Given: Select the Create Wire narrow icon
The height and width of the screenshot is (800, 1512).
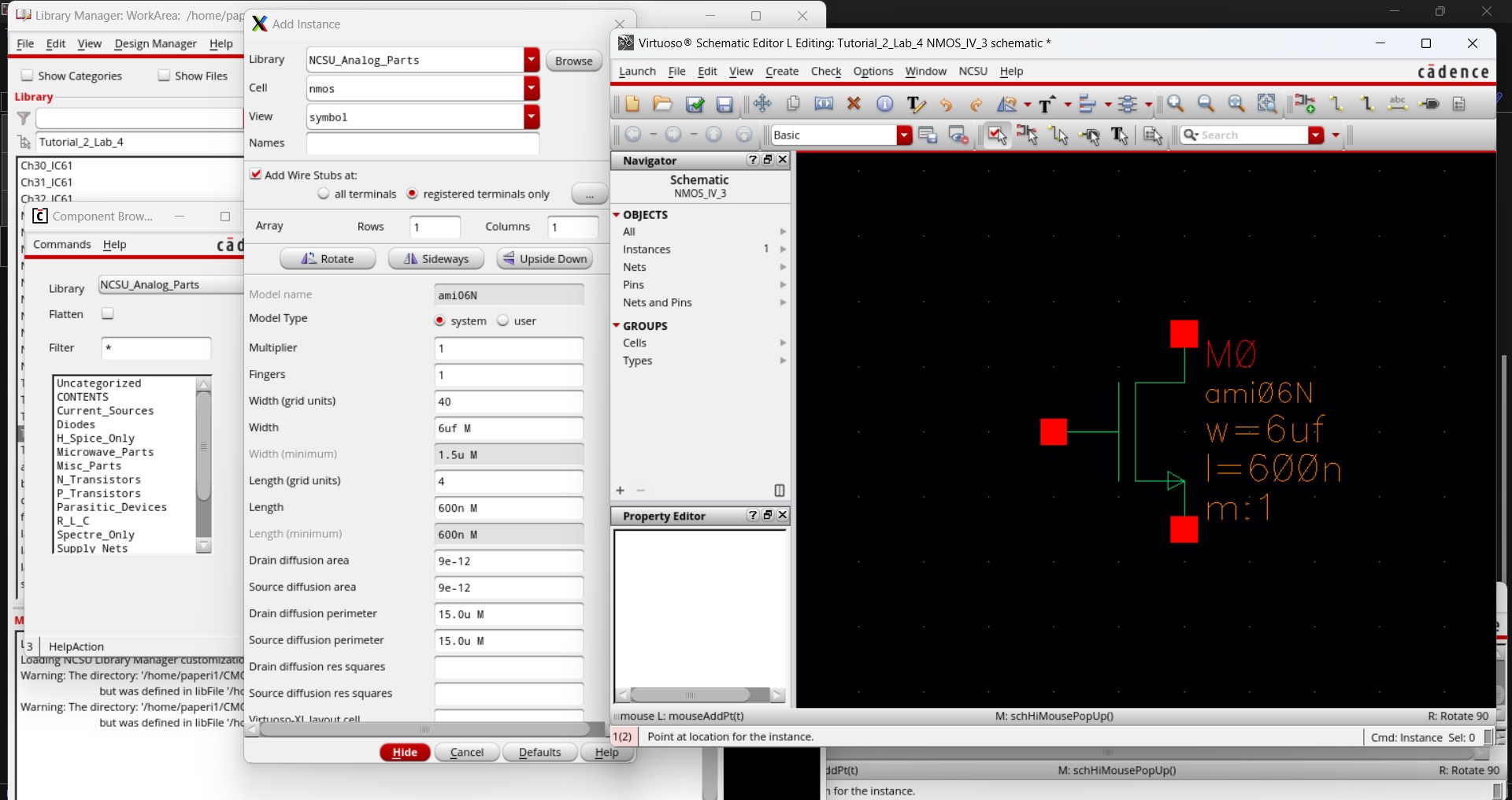Looking at the screenshot, I should [x=1336, y=104].
